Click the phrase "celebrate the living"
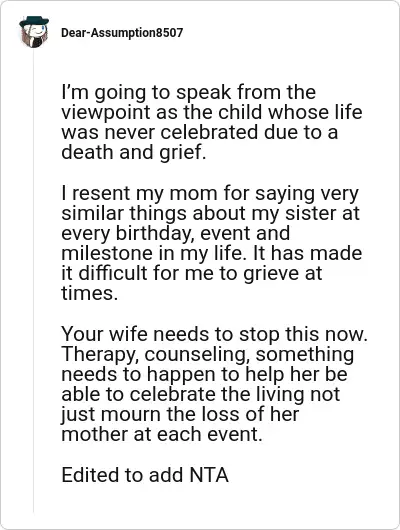400x530 pixels. [217, 394]
